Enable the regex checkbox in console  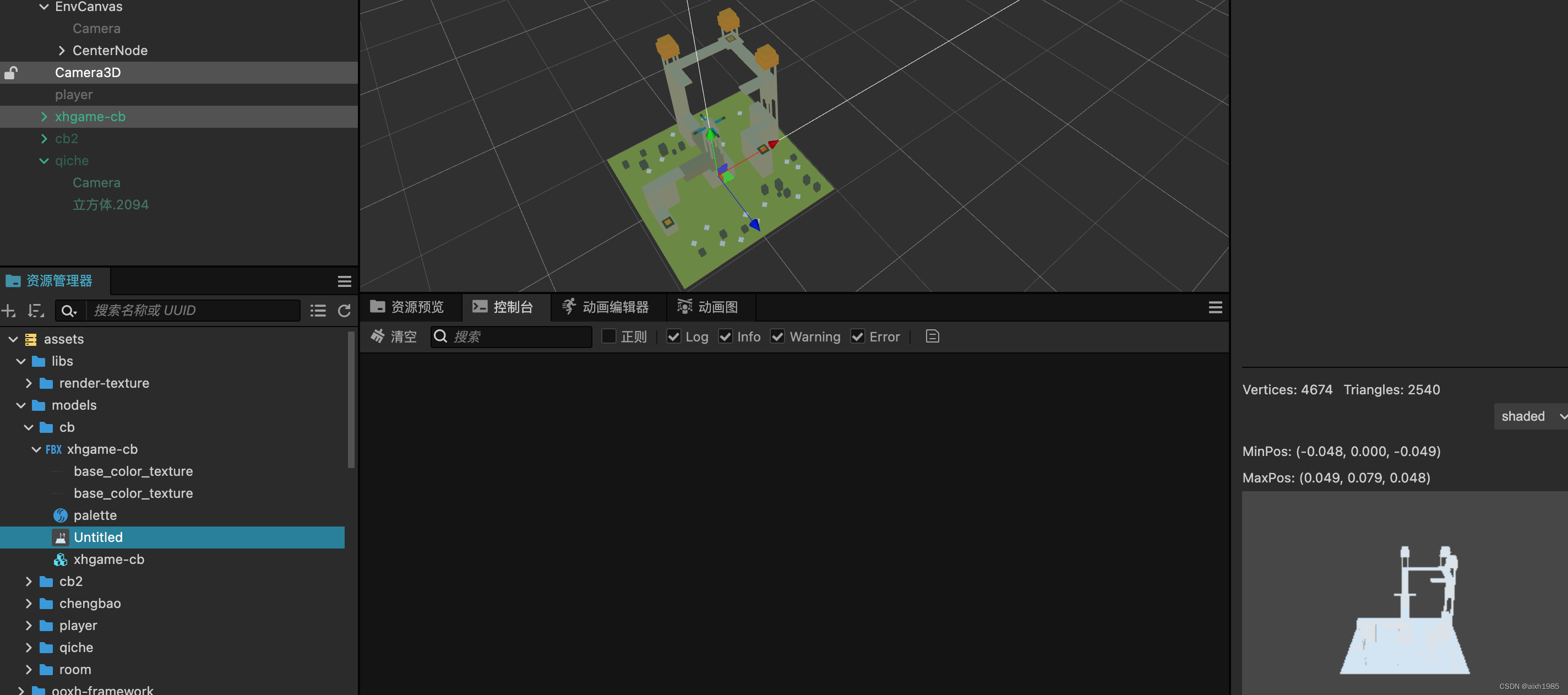pyautogui.click(x=608, y=336)
